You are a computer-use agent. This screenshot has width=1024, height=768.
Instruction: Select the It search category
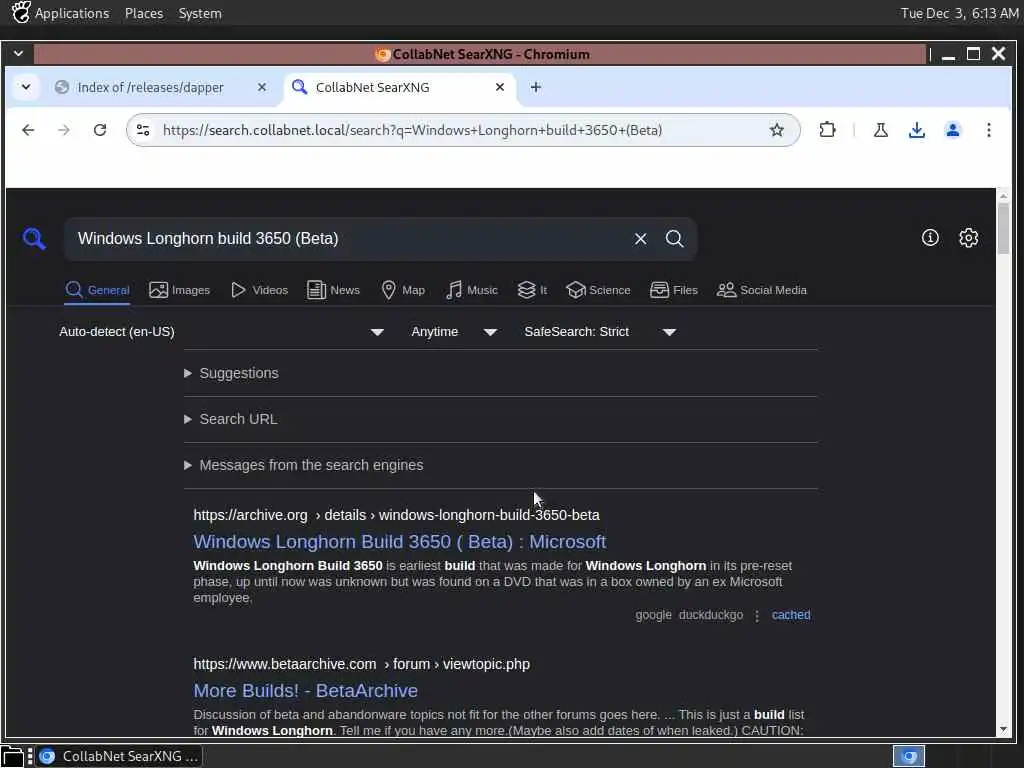[x=532, y=290]
